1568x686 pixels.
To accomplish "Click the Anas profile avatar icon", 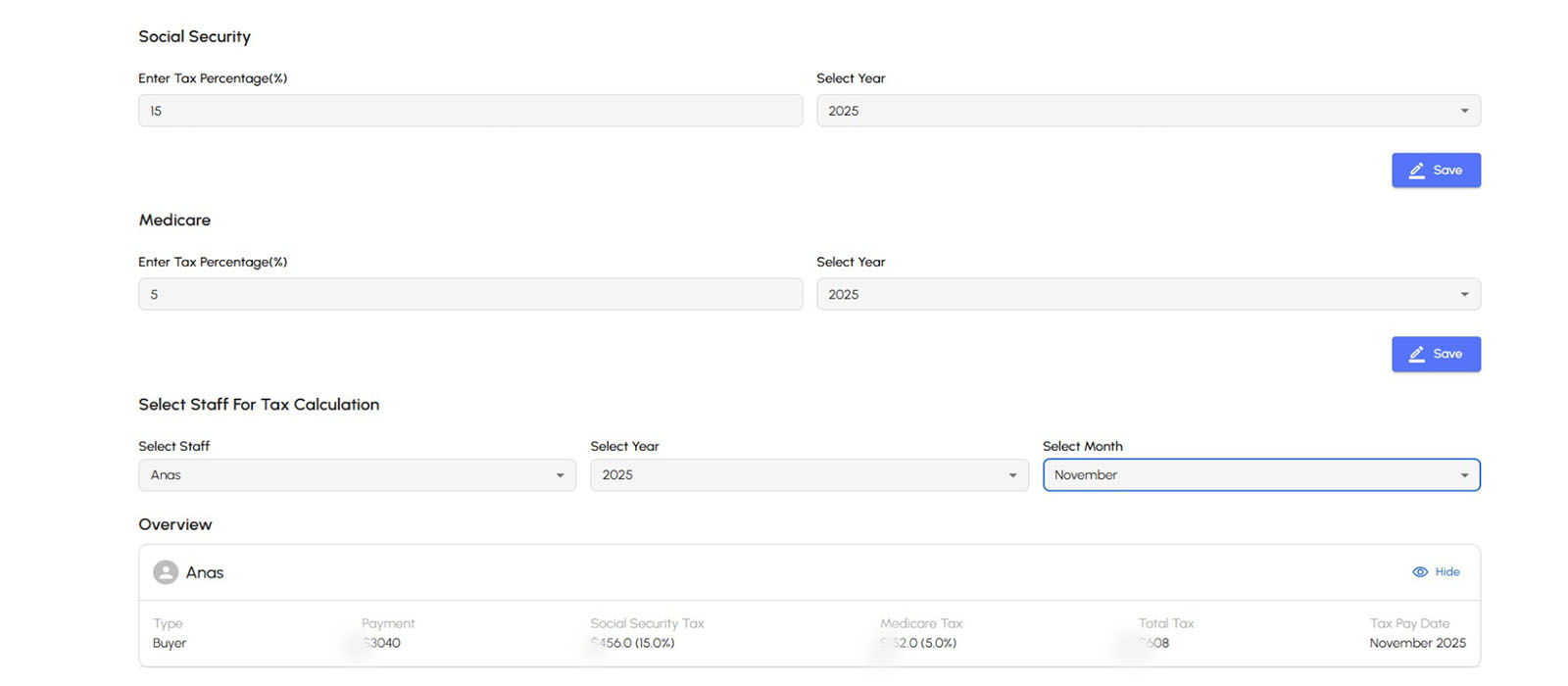I will (x=166, y=572).
